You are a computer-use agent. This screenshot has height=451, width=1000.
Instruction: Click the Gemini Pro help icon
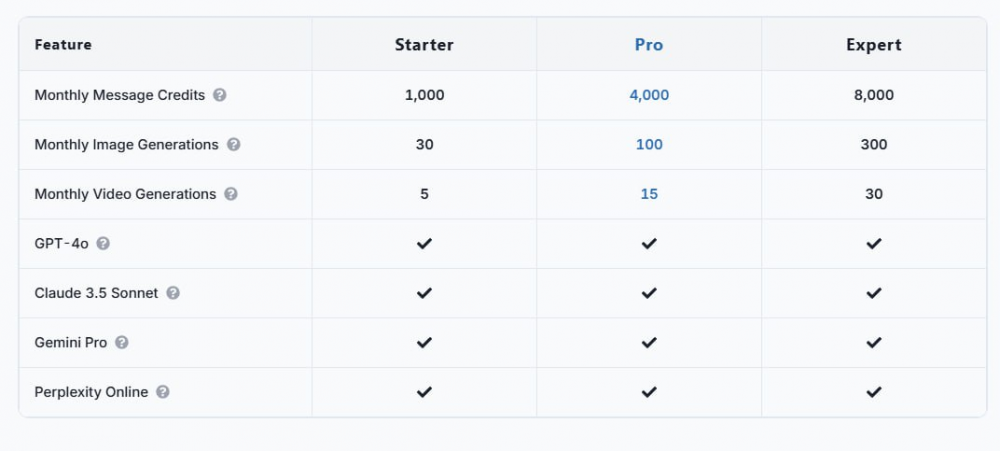coord(121,343)
